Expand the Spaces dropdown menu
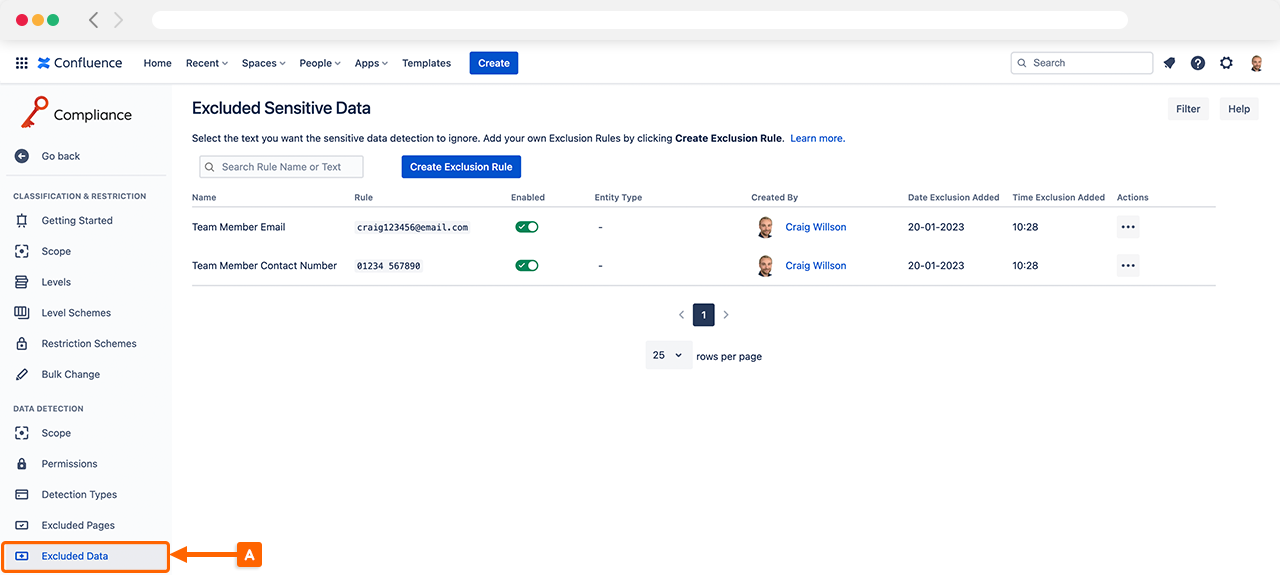Image resolution: width=1280 pixels, height=575 pixels. pos(263,63)
